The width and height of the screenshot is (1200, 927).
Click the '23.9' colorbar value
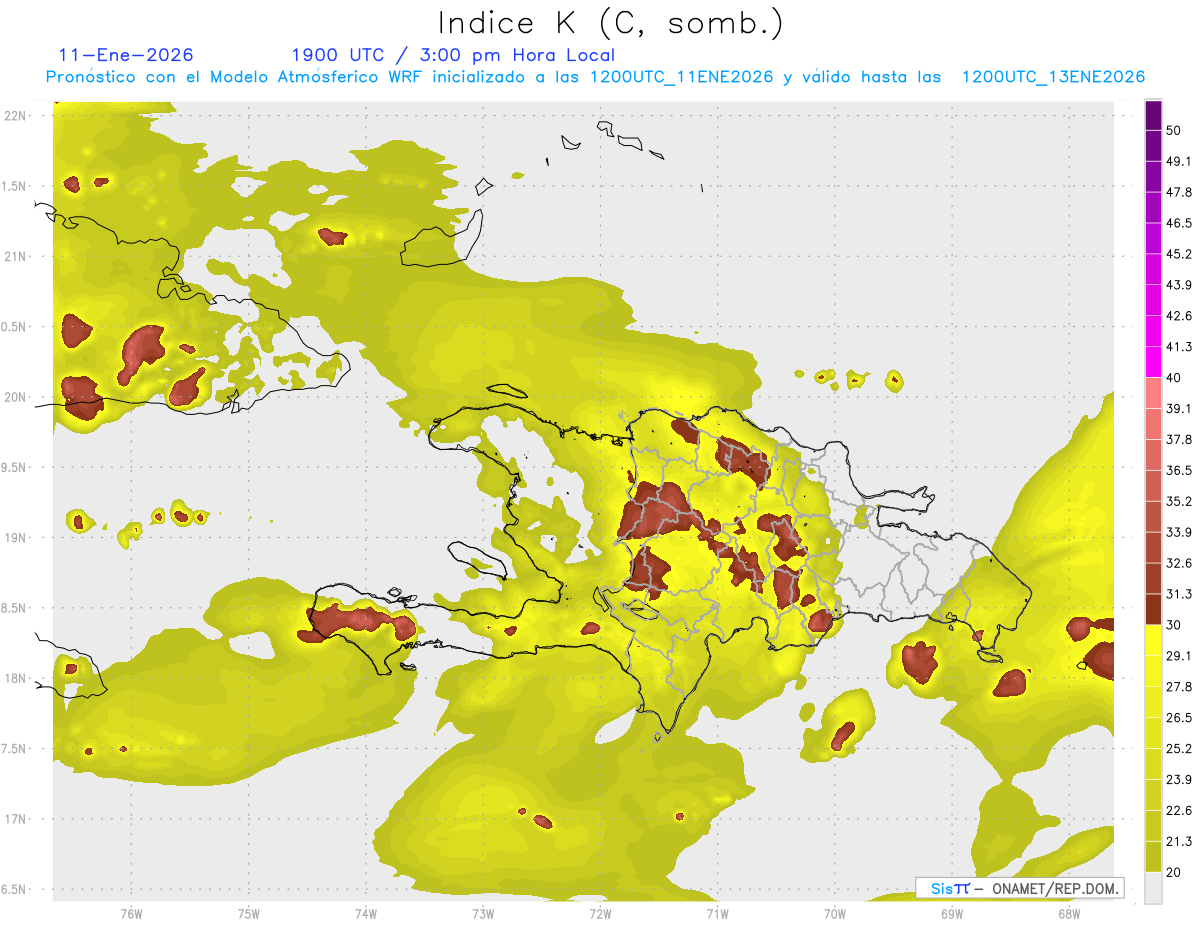pyautogui.click(x=1179, y=780)
